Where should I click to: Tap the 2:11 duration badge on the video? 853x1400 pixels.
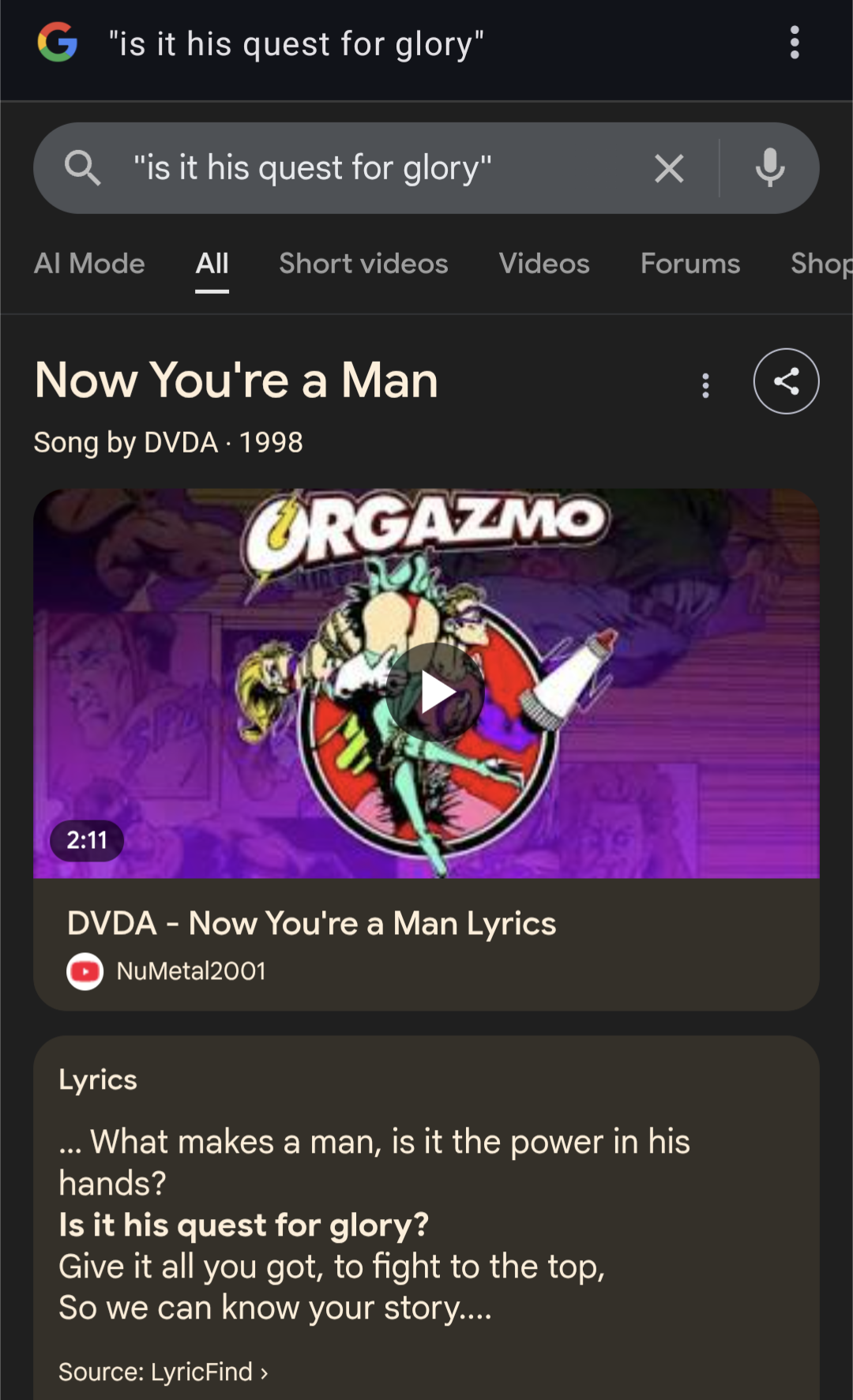[x=87, y=840]
